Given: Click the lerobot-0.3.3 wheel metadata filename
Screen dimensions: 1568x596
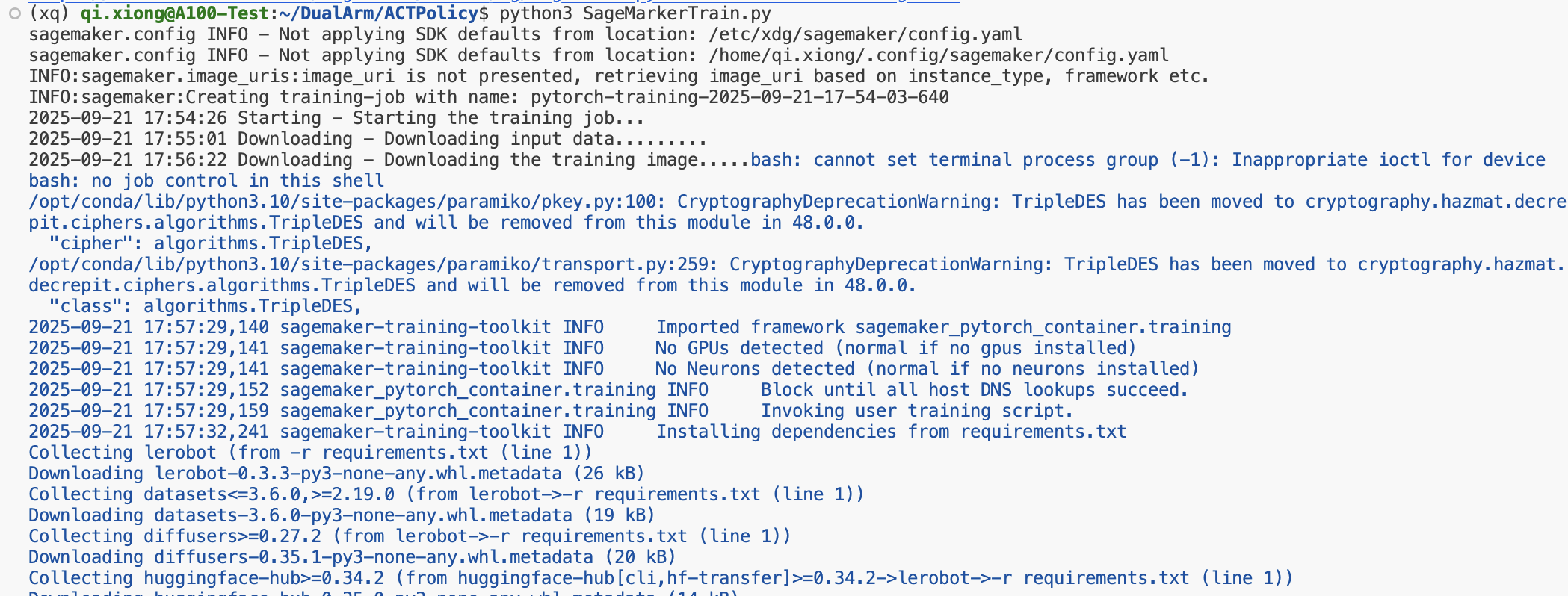Looking at the screenshot, I should (x=358, y=474).
